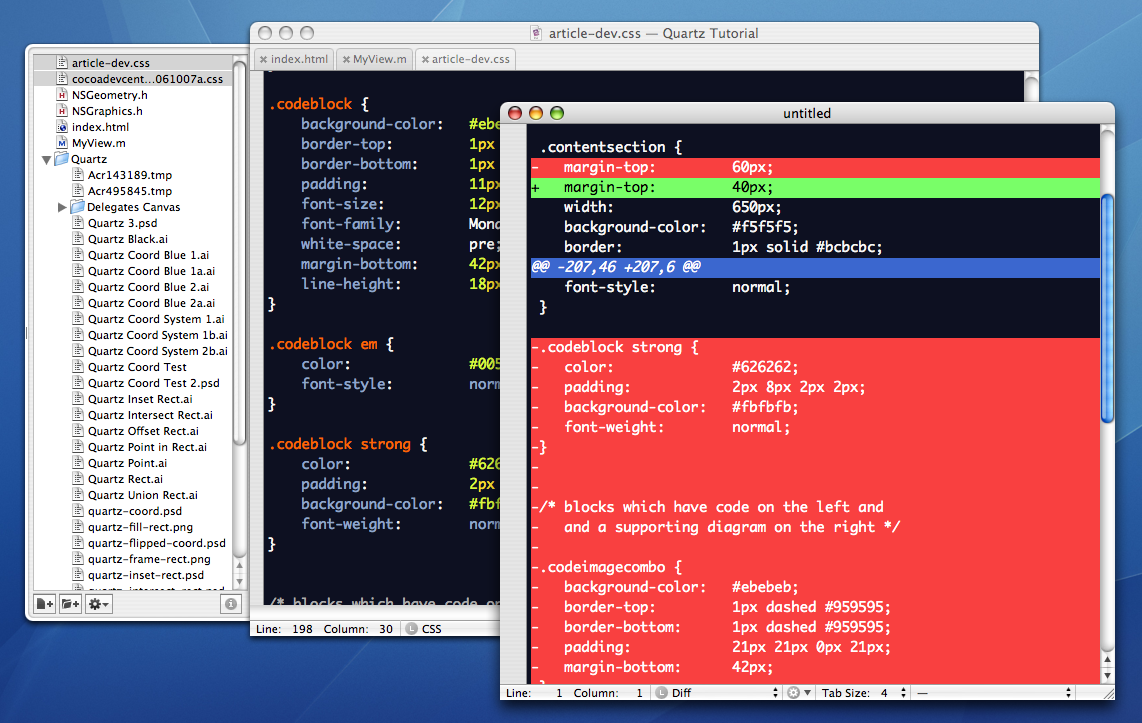Image resolution: width=1142 pixels, height=723 pixels.
Task: Collapse the Quartz folder disclosure triangle
Action: 47,159
